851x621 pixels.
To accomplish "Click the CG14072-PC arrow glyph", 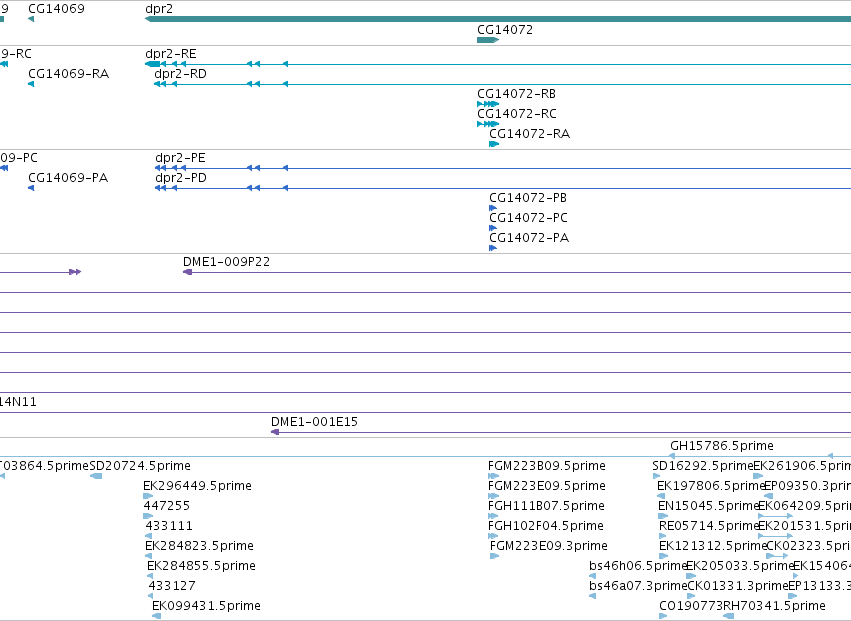I will (493, 229).
